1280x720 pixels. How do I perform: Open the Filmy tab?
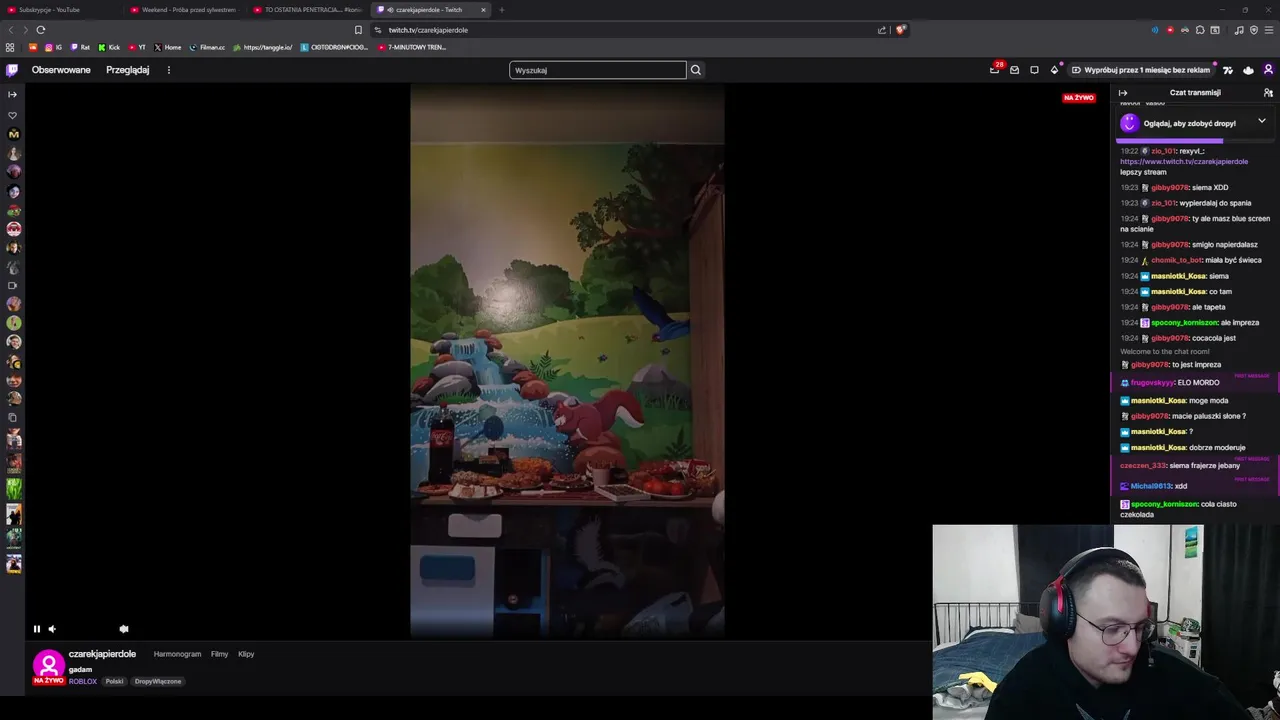pos(219,654)
